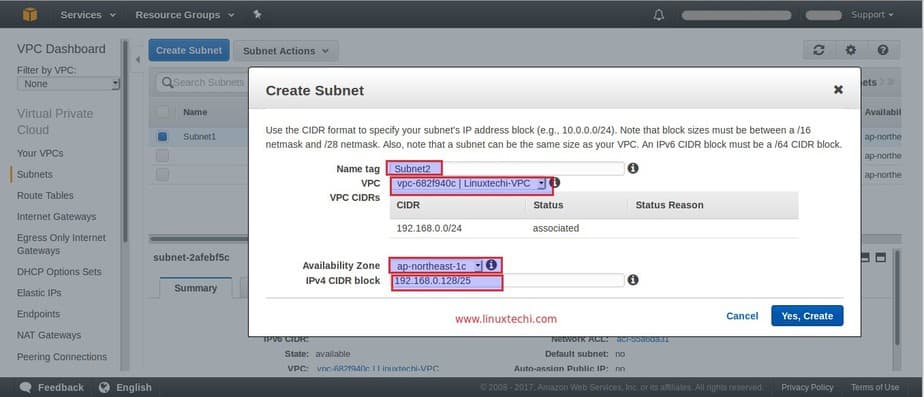
Task: Click the help question mark icon
Action: (x=883, y=50)
